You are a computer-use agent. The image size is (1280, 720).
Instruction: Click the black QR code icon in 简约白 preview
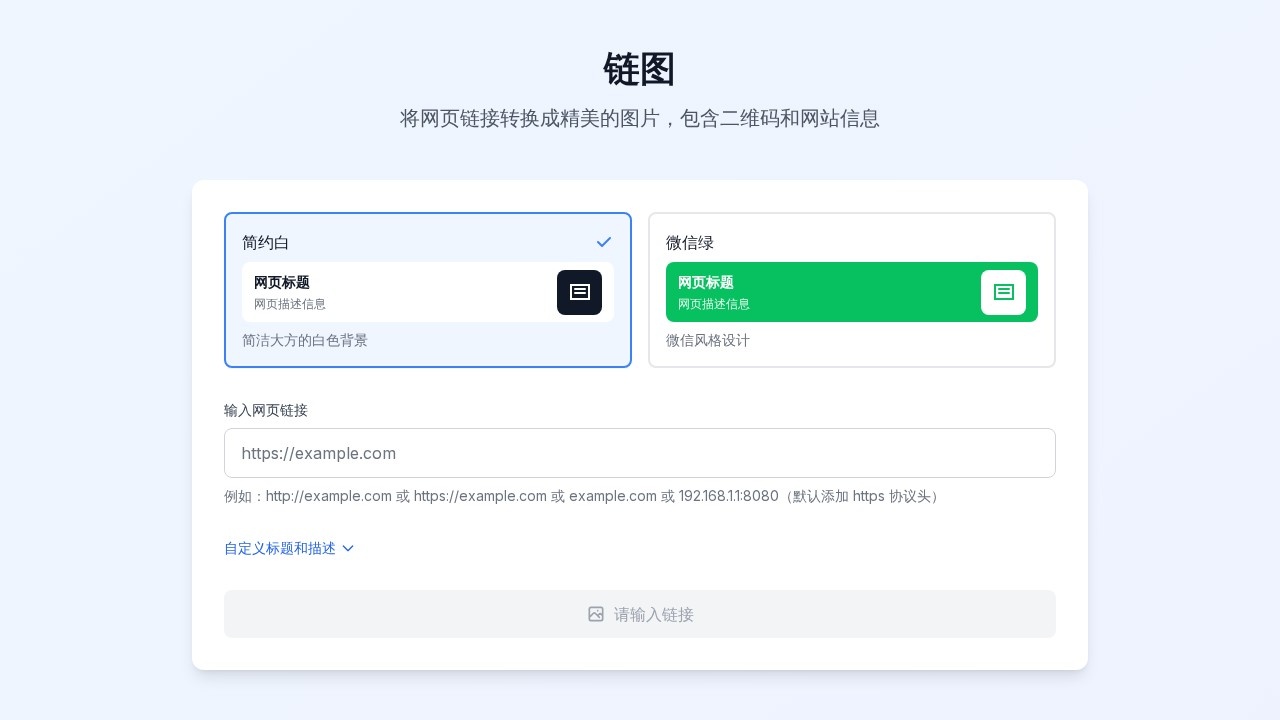(x=579, y=293)
